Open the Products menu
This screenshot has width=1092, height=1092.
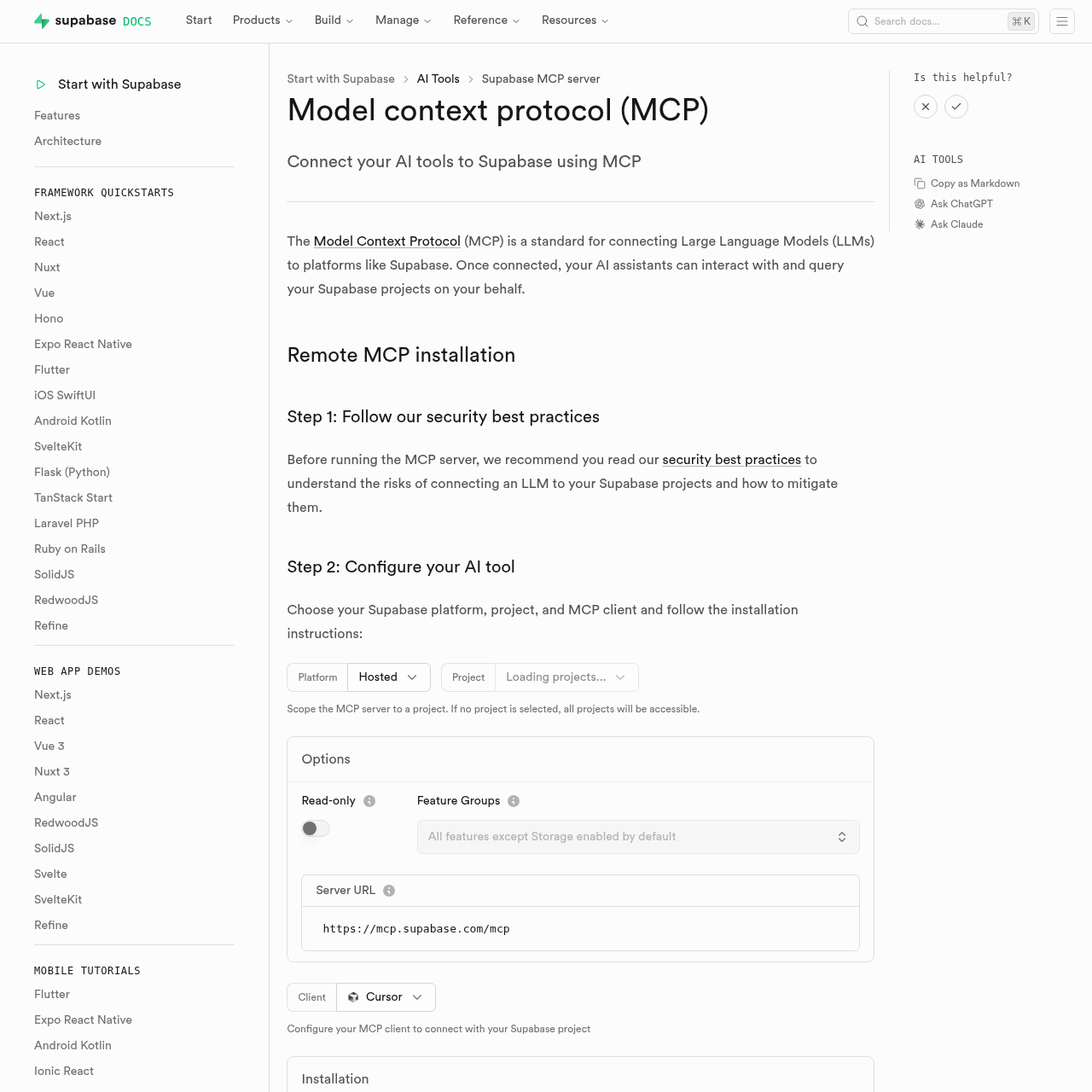[262, 20]
